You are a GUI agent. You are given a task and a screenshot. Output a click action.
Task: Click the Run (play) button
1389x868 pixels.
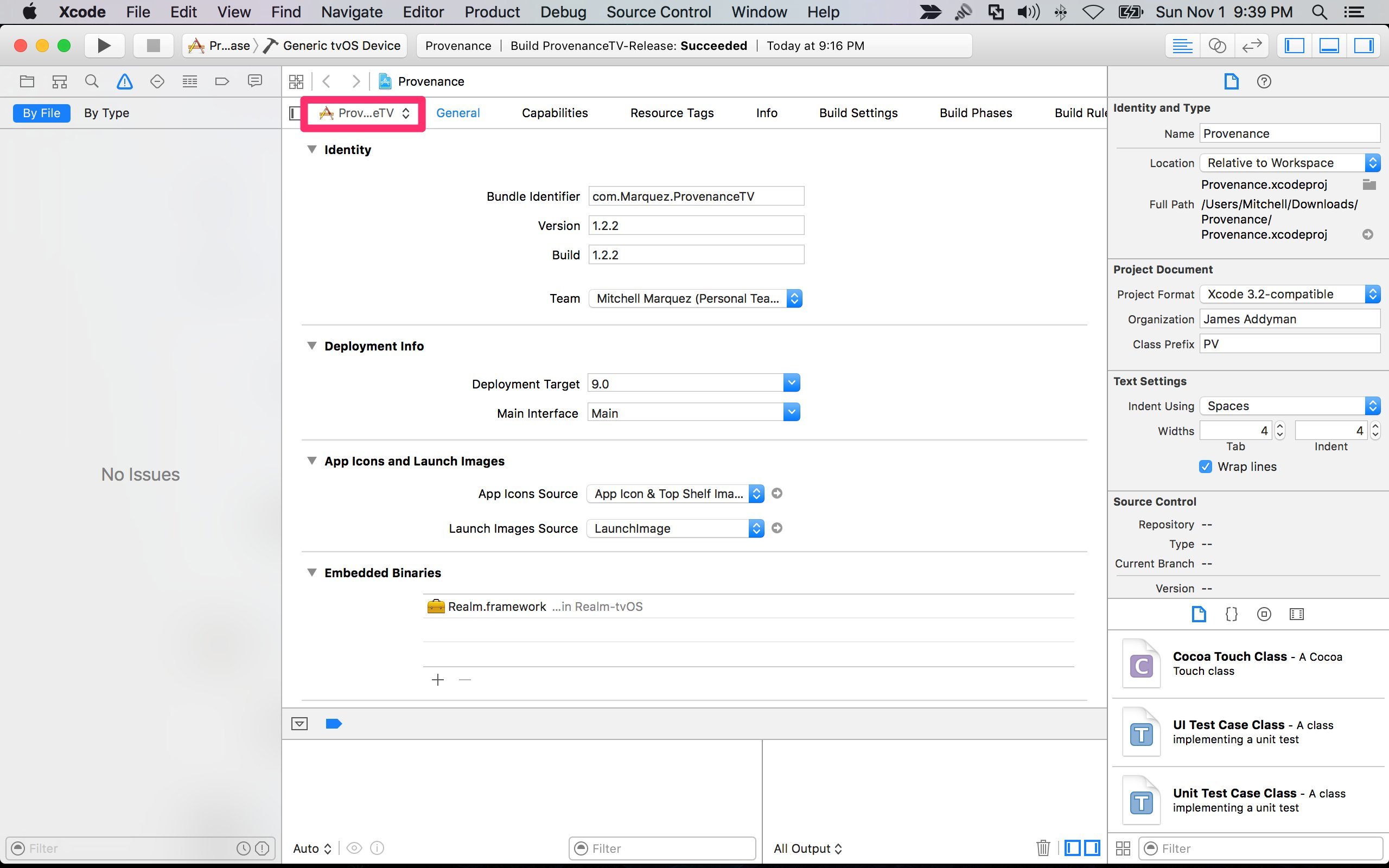[104, 46]
